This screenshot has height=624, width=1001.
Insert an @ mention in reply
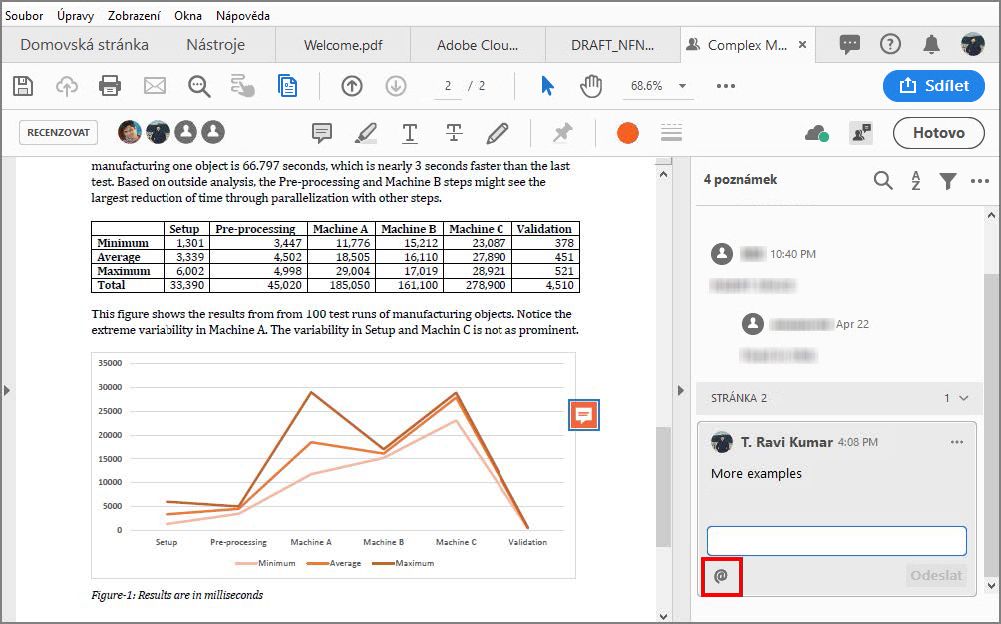(721, 576)
